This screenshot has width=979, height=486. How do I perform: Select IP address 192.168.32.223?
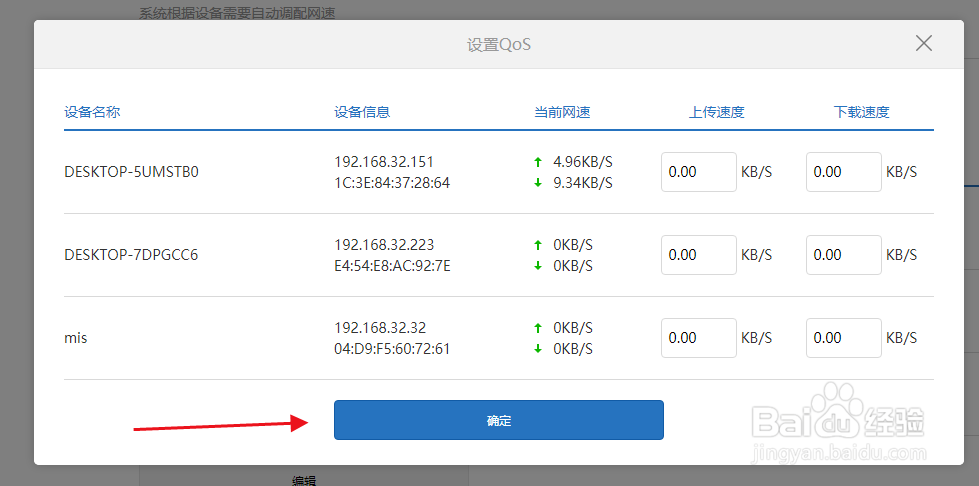pos(384,244)
